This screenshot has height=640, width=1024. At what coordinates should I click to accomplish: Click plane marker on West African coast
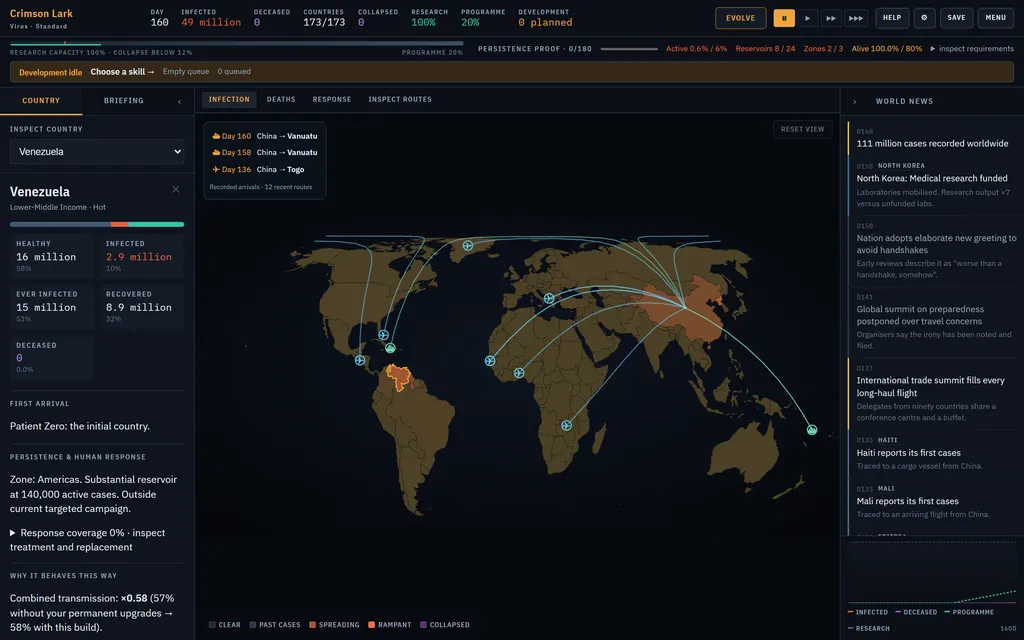tap(490, 360)
